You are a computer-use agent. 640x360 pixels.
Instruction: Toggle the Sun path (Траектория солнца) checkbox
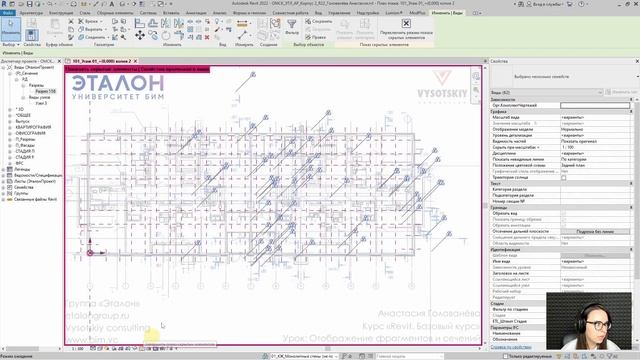[564, 178]
